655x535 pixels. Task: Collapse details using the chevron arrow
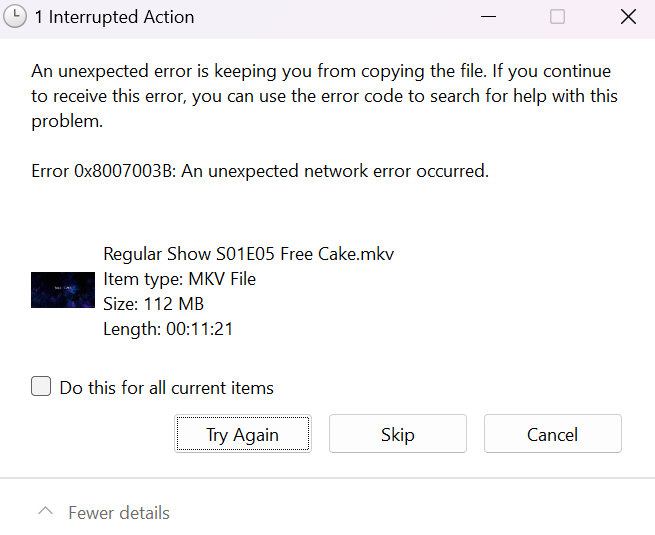coord(45,512)
